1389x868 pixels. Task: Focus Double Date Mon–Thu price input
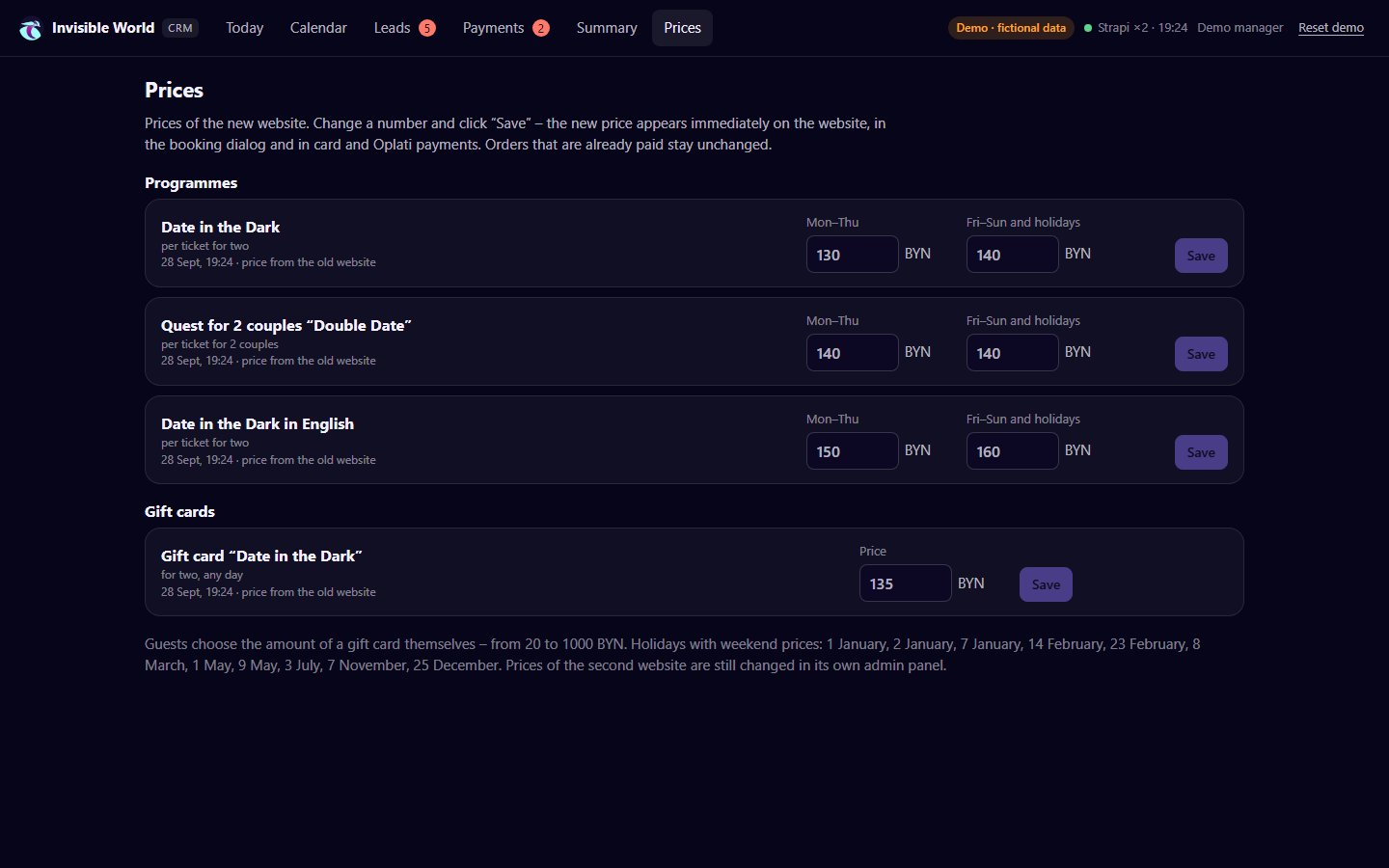click(x=853, y=353)
